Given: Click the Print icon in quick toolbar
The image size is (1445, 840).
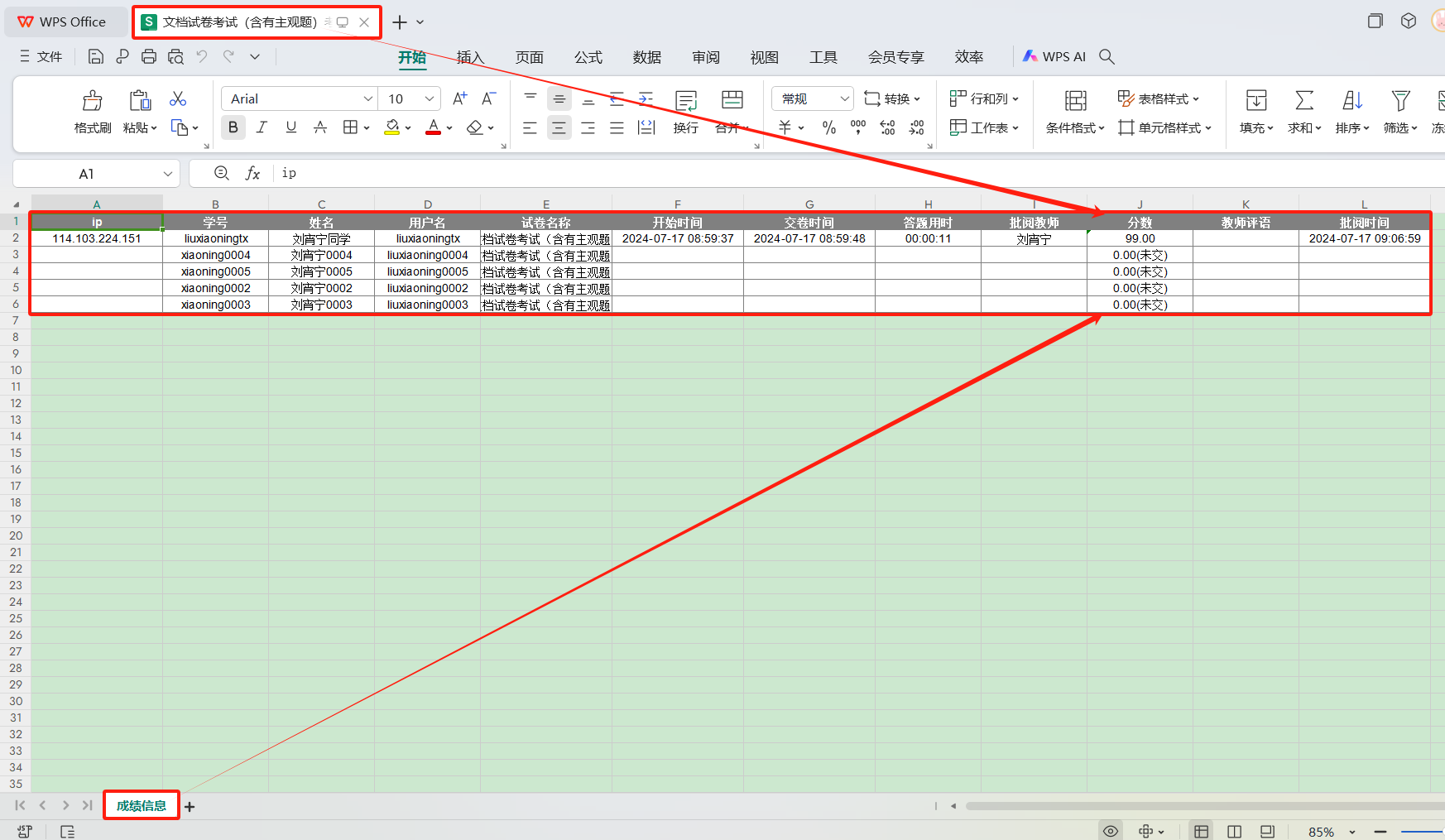Looking at the screenshot, I should (149, 57).
